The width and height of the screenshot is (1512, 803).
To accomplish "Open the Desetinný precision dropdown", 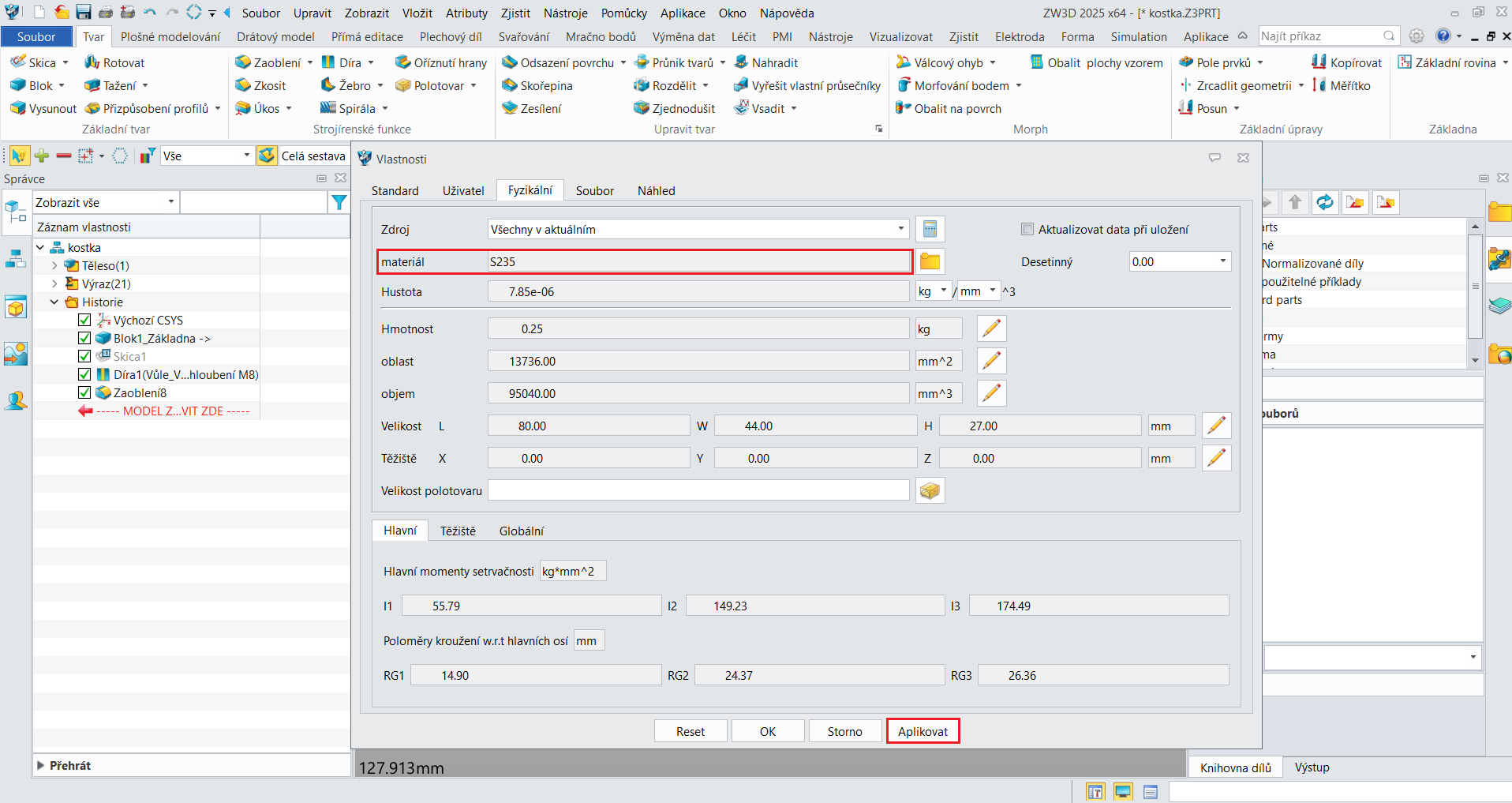I will (x=1222, y=262).
